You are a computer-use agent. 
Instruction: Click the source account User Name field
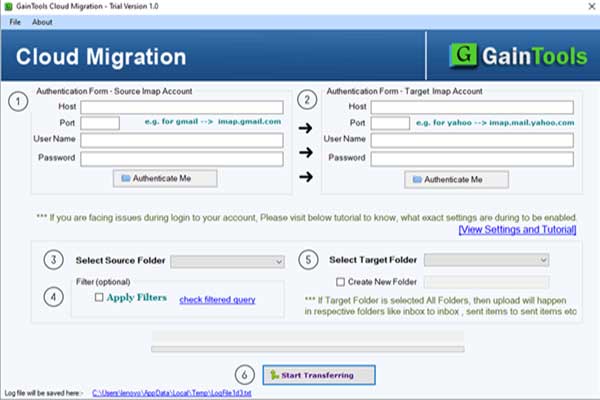[182, 140]
